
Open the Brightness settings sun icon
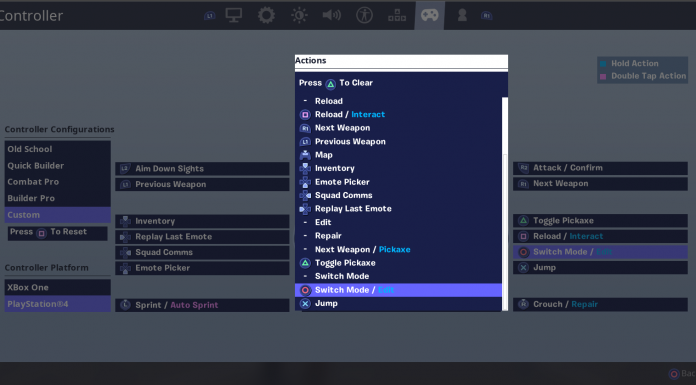click(299, 15)
